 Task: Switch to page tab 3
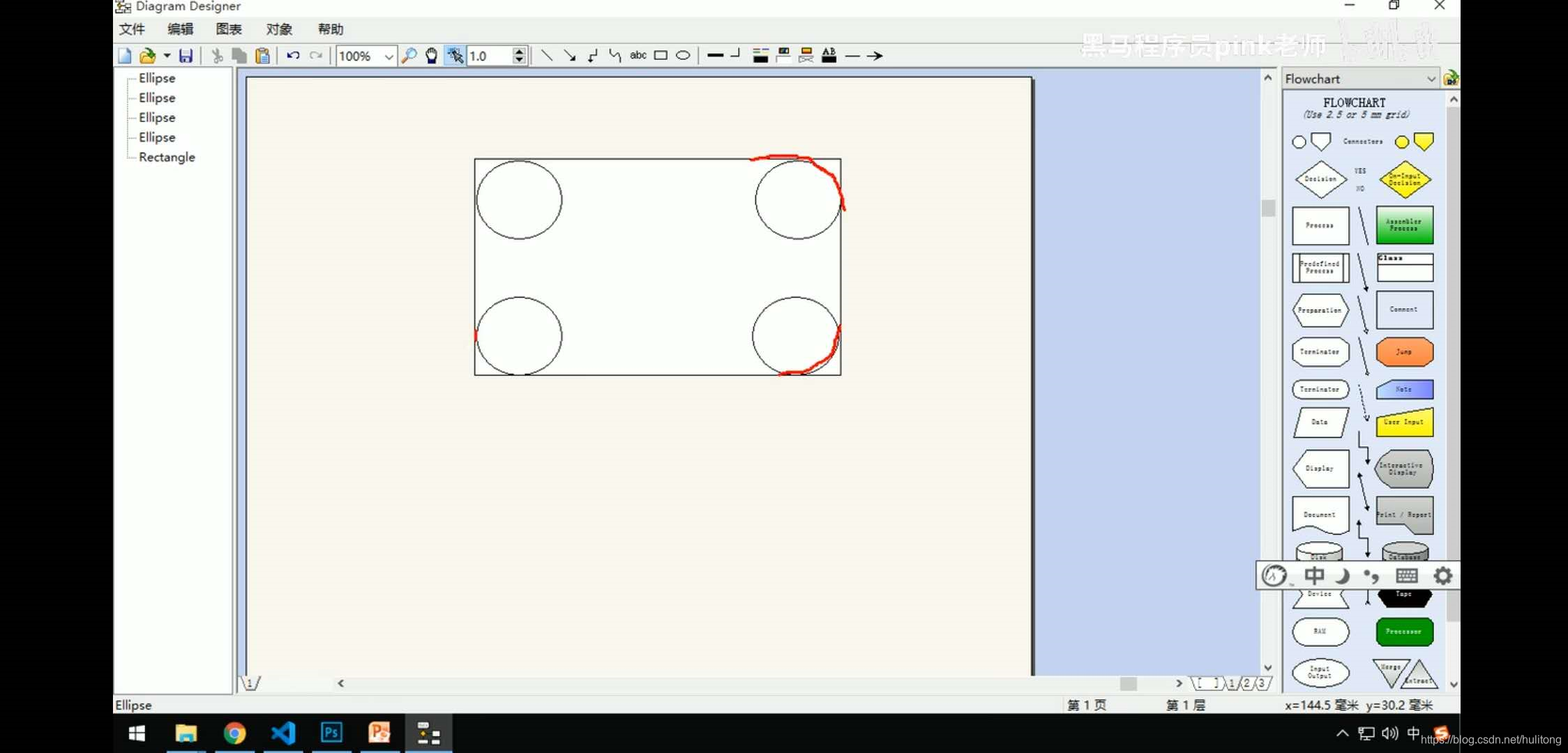click(x=1261, y=684)
